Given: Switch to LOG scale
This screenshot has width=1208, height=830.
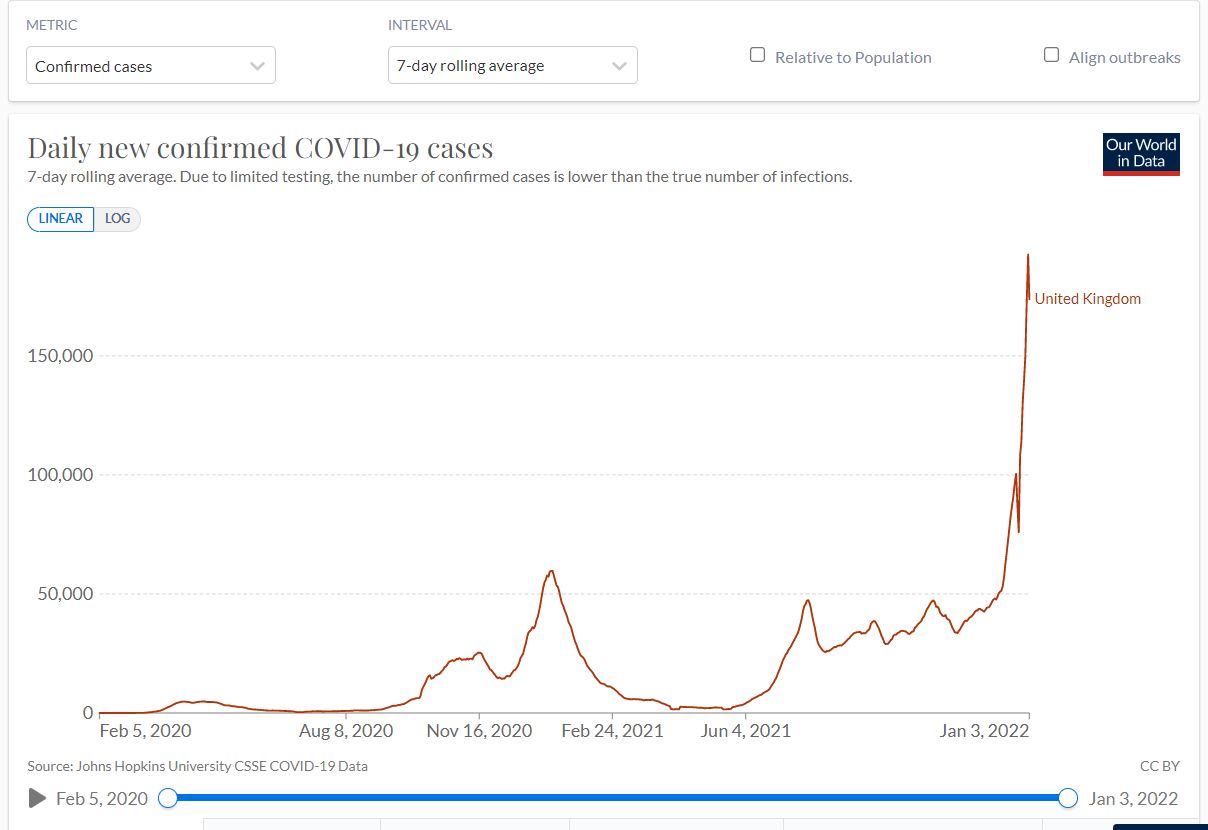Looking at the screenshot, I should (118, 219).
